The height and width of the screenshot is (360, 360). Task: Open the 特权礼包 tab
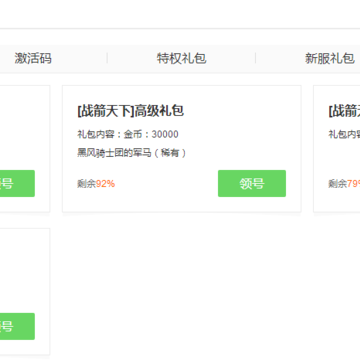pos(182,58)
